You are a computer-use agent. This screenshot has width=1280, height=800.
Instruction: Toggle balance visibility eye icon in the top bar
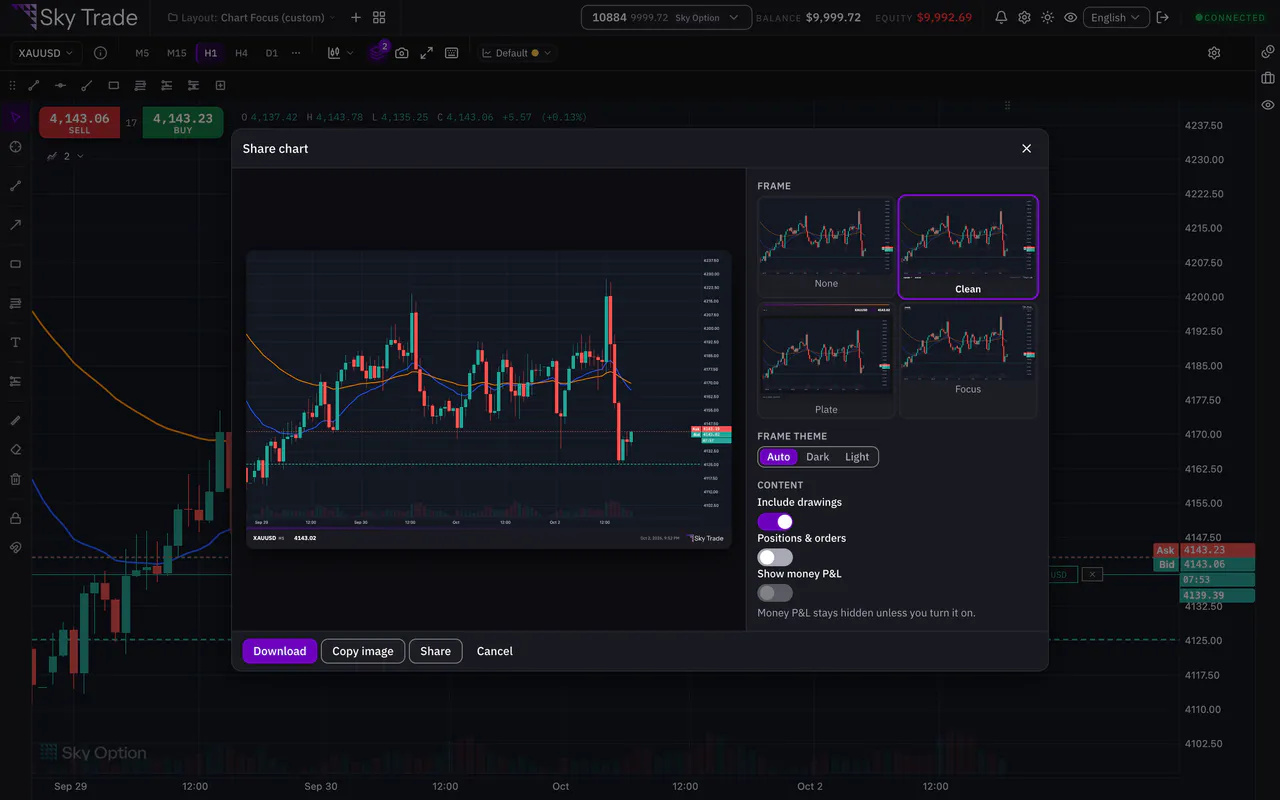coord(1070,18)
